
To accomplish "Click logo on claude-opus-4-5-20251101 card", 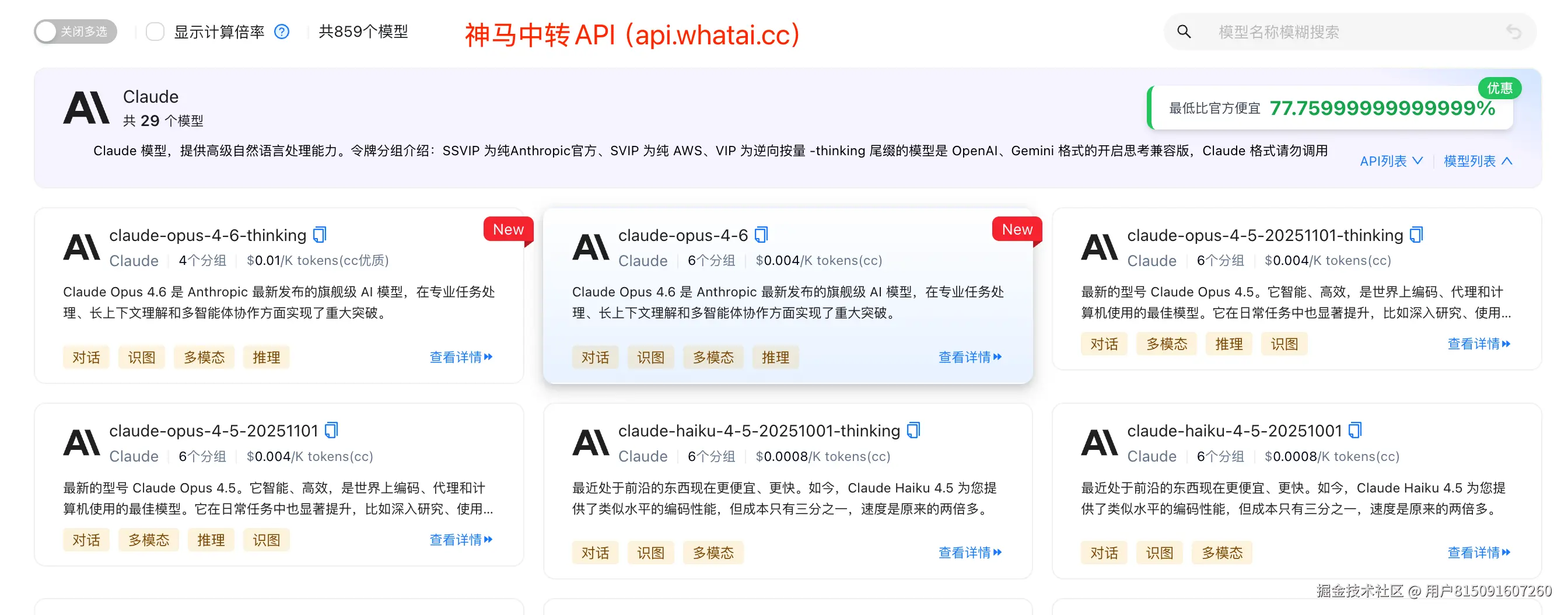I will [82, 443].
